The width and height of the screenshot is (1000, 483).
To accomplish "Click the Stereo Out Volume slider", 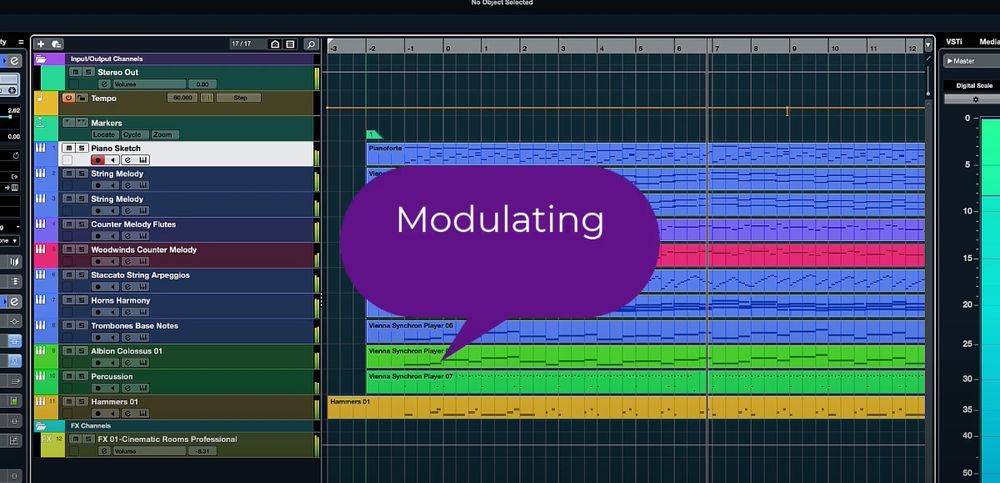I will [140, 84].
